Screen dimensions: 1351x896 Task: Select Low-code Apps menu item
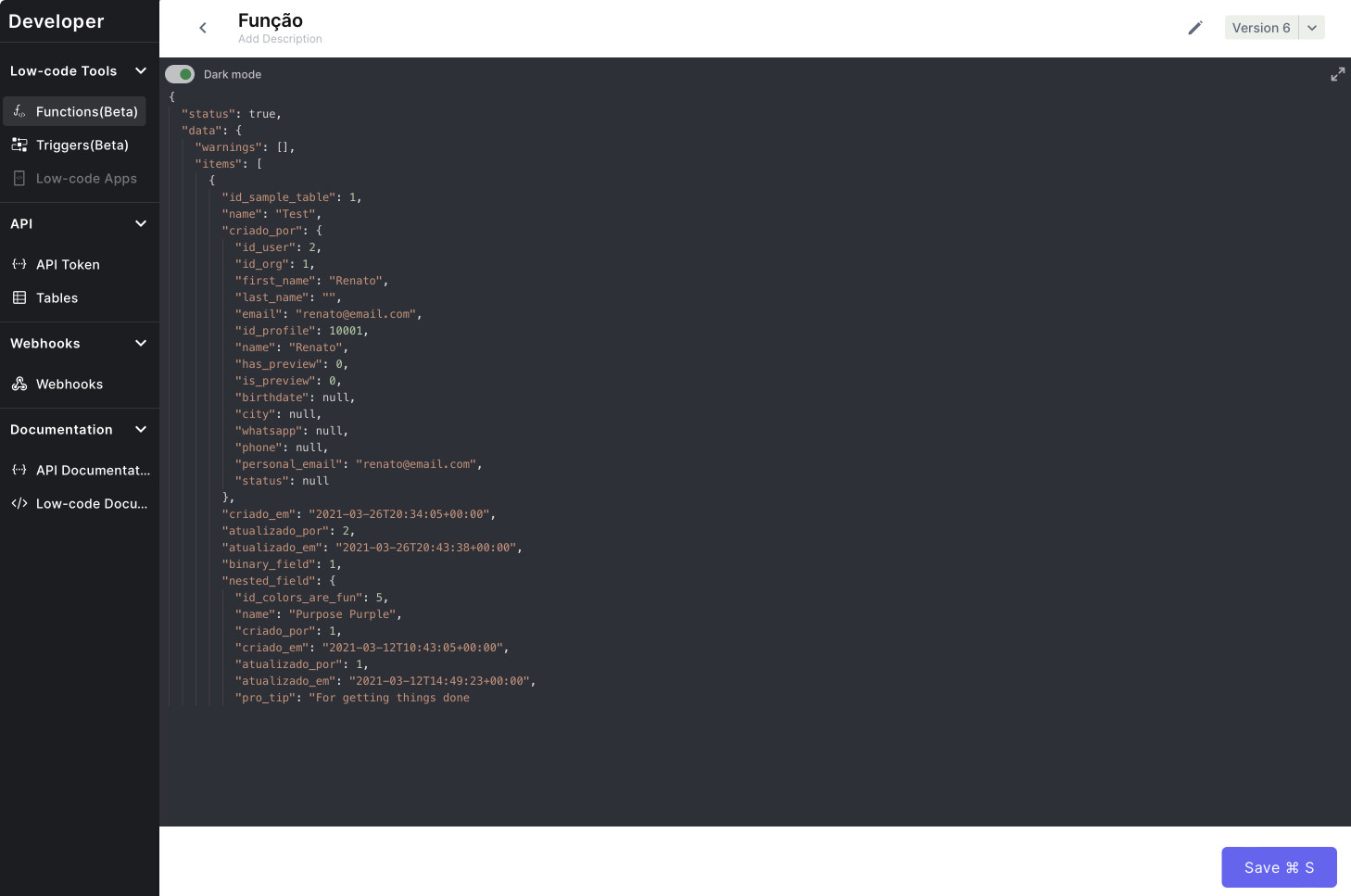pyautogui.click(x=74, y=178)
